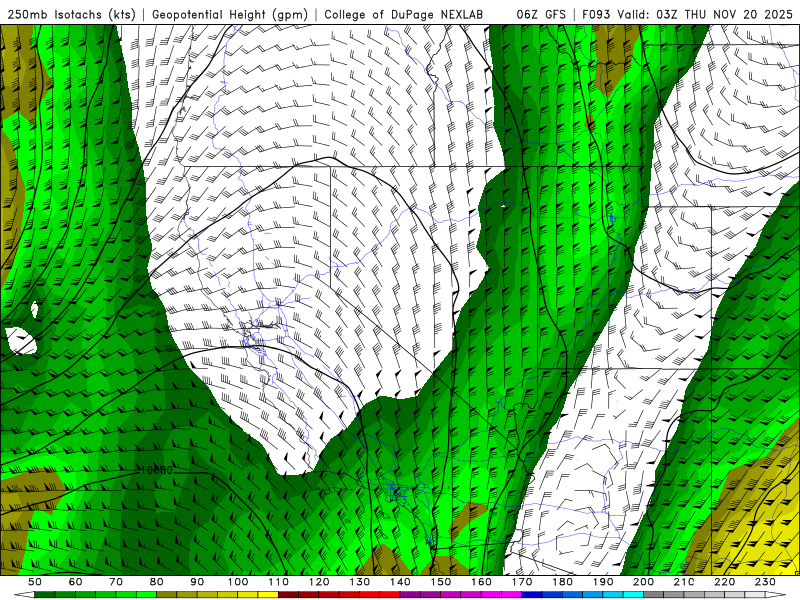Click the cyan swatch just left of 200
The width and height of the screenshot is (800, 600).
click(x=634, y=595)
